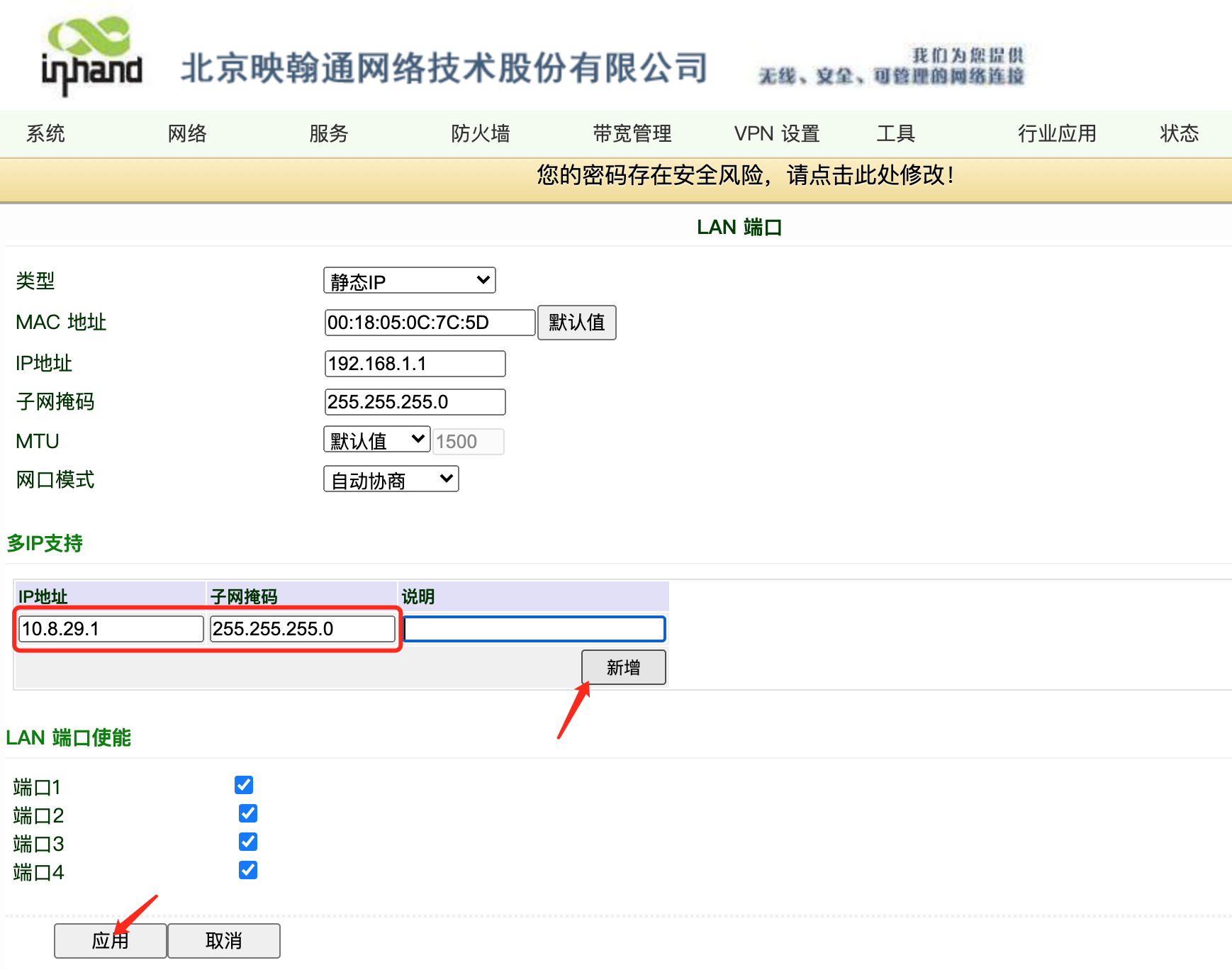Disable the 端口3 checkbox
Image resolution: width=1232 pixels, height=970 pixels.
tap(248, 842)
